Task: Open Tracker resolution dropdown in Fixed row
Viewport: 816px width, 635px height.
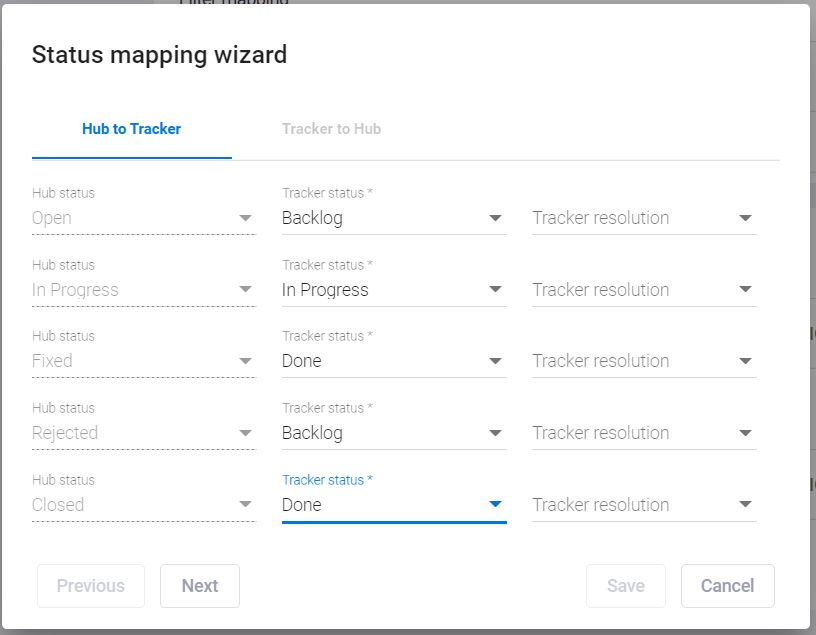Action: (644, 361)
